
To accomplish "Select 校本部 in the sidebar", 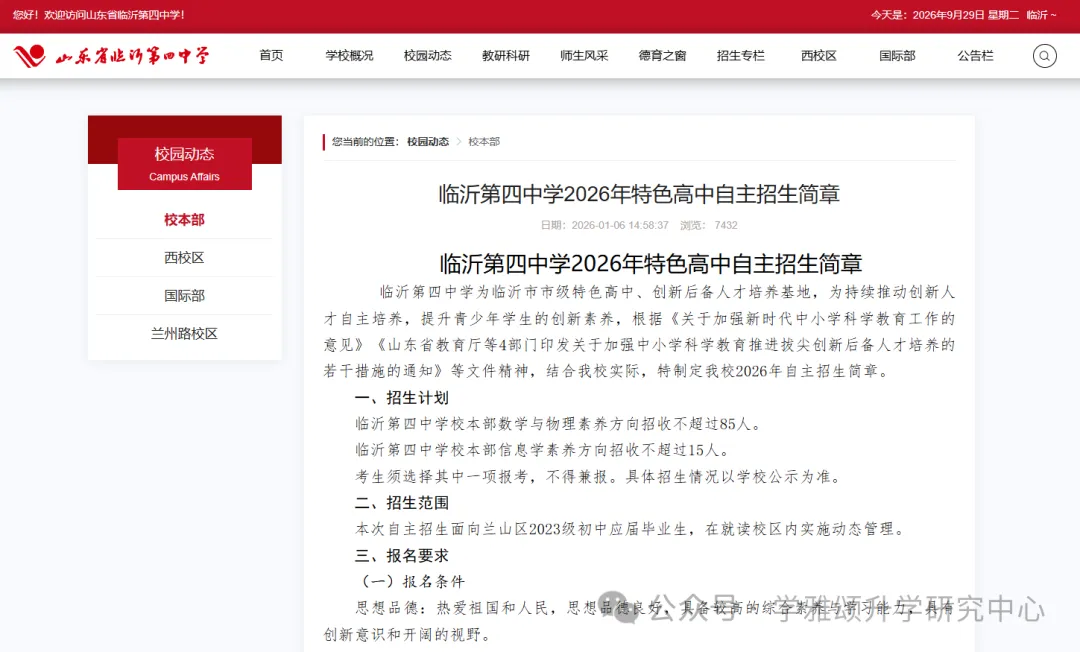I will [184, 220].
